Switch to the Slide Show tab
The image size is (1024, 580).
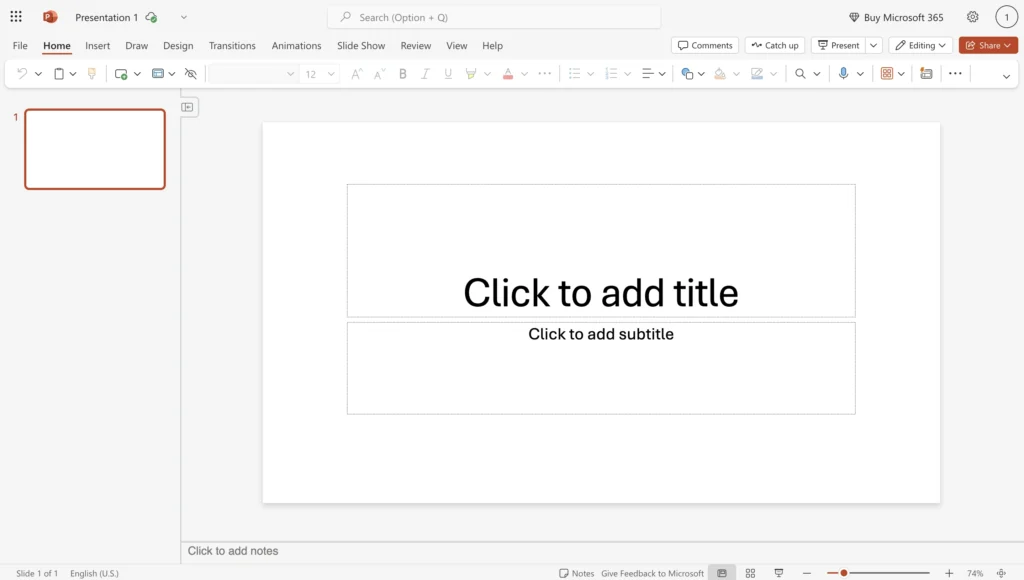[361, 46]
